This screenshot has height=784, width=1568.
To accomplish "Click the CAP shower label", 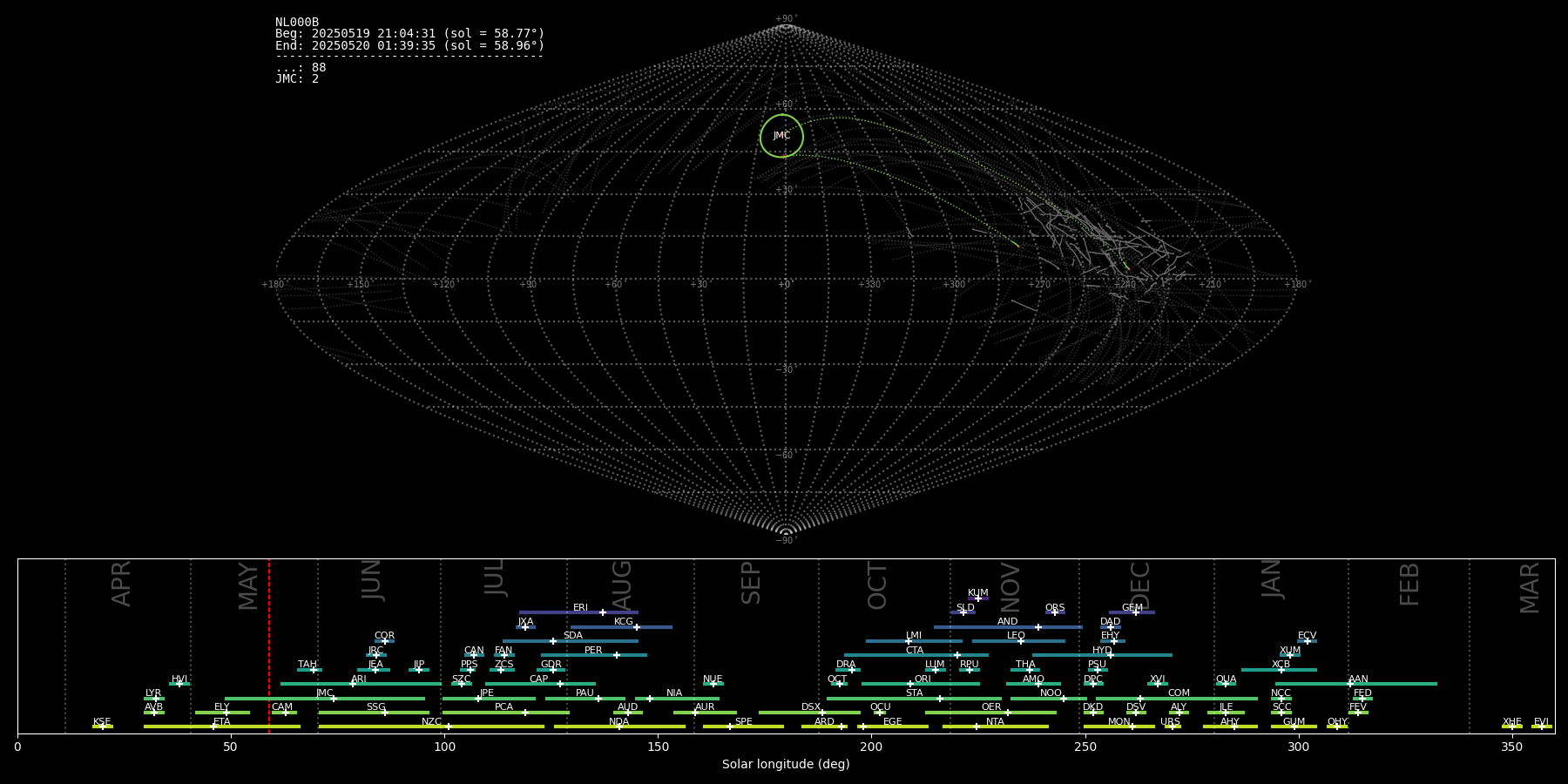I will point(539,679).
